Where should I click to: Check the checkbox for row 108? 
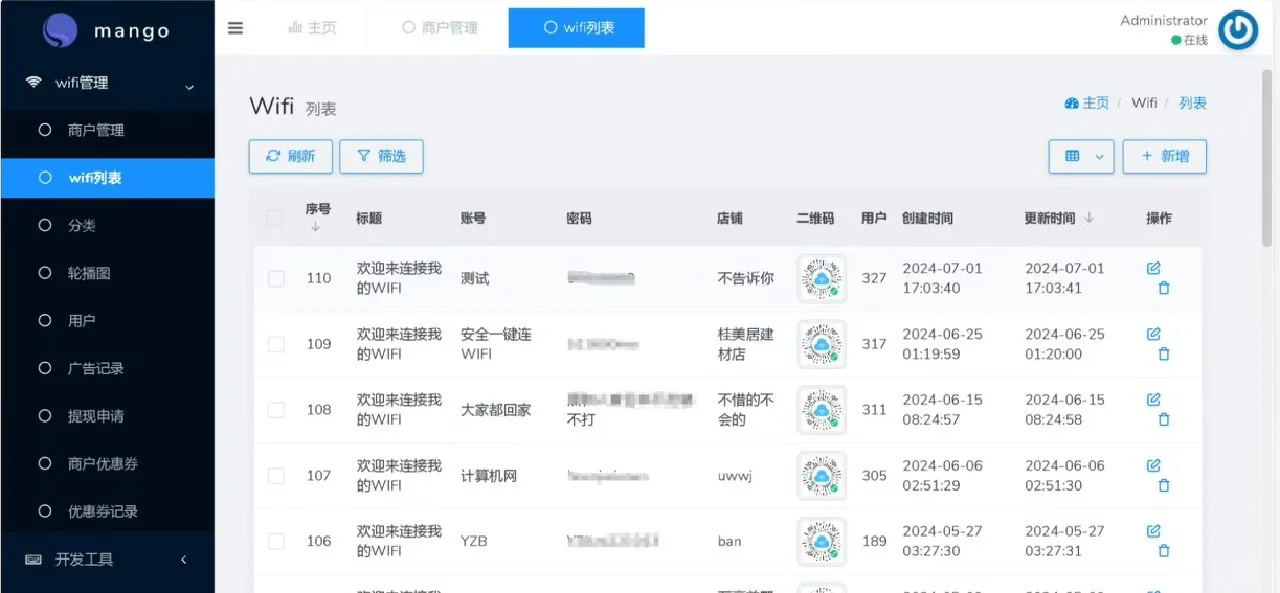pos(276,410)
